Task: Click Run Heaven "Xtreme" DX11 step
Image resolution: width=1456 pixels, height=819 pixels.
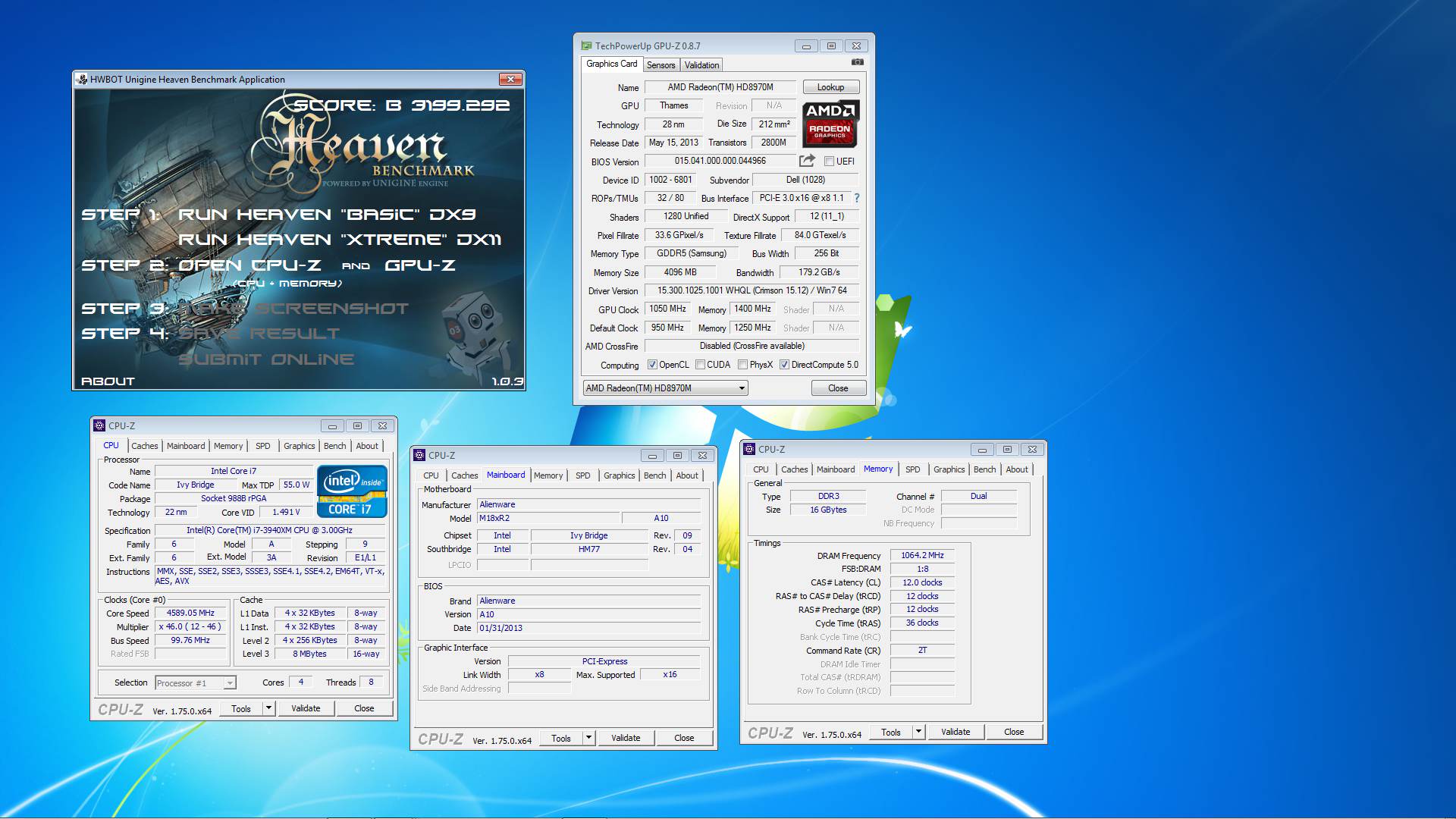Action: pos(340,240)
